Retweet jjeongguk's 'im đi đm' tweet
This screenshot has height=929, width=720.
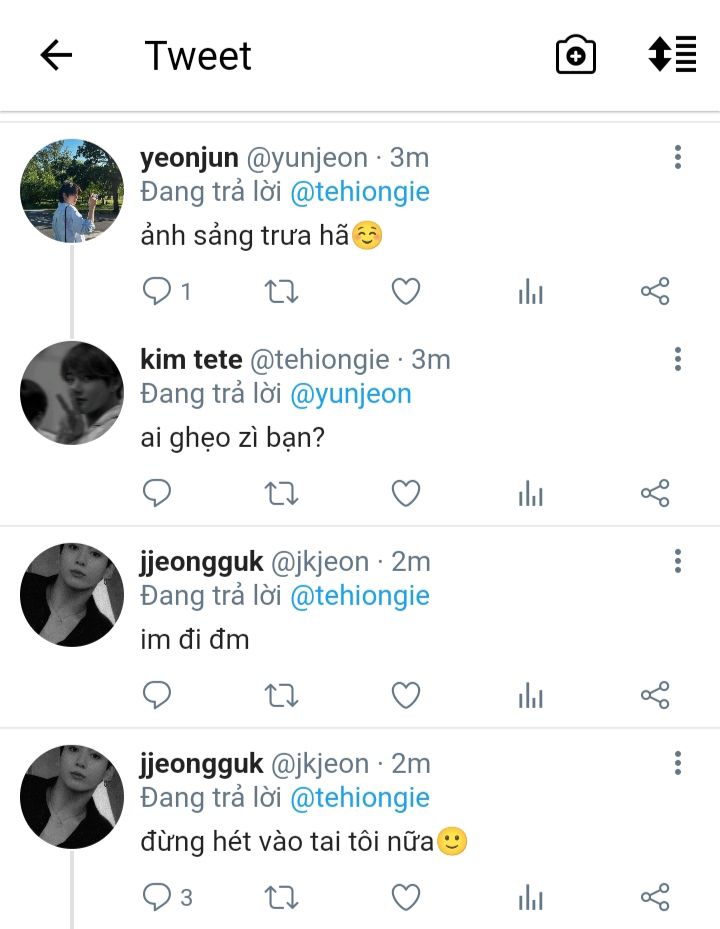click(281, 695)
